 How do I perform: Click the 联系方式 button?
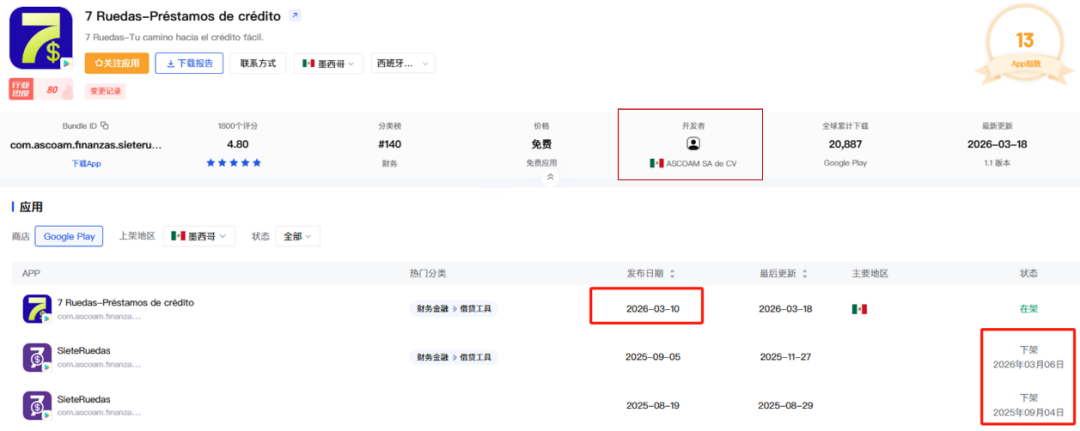[258, 63]
